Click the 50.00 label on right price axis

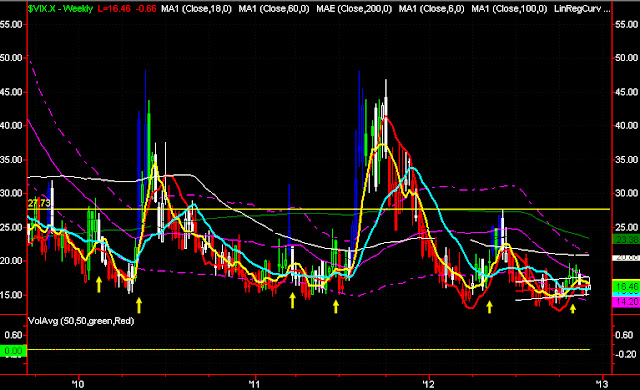click(x=627, y=58)
